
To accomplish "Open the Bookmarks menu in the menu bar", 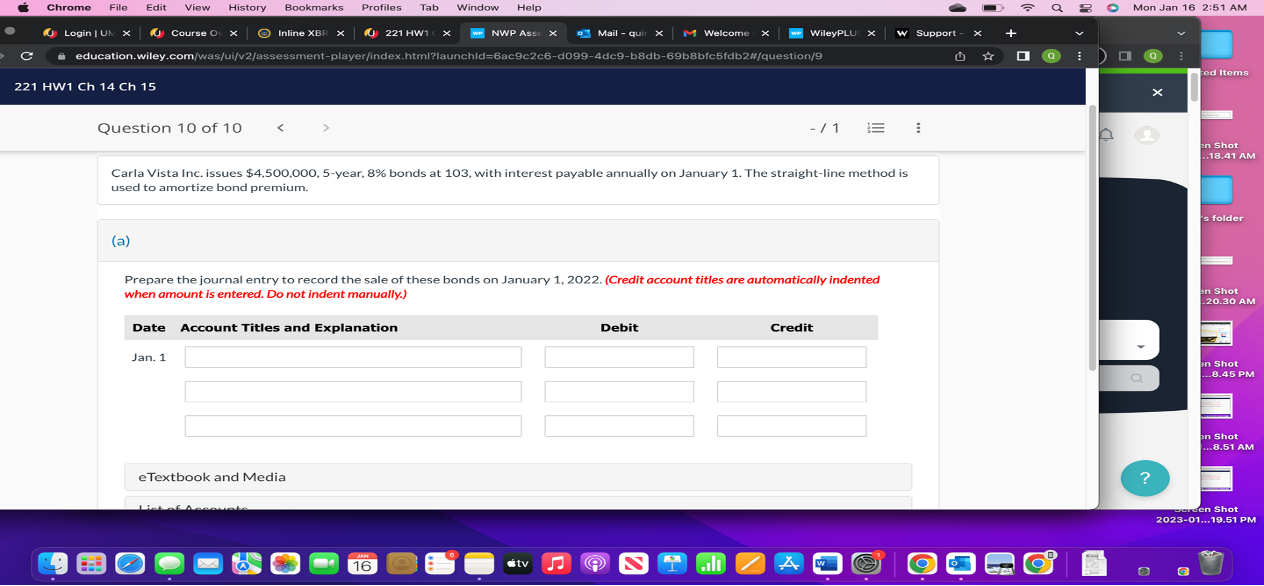I will (x=313, y=7).
